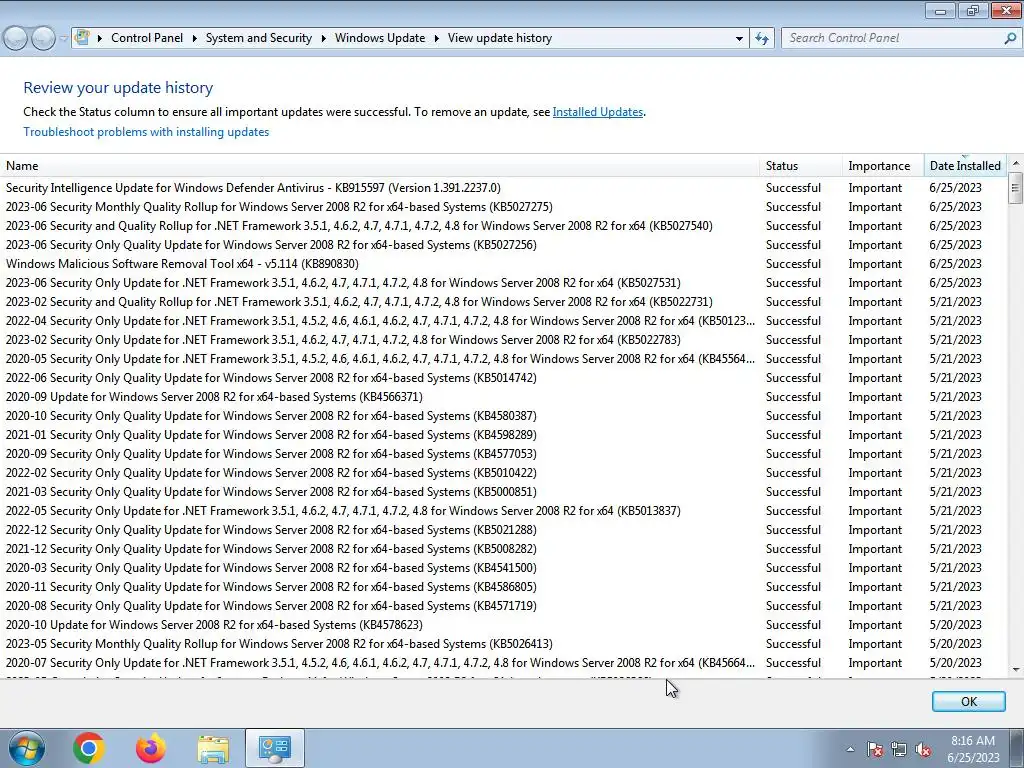Select Windows Malicious Software Removal Tool row
Image resolution: width=1024 pixels, height=768 pixels.
[x=503, y=264]
